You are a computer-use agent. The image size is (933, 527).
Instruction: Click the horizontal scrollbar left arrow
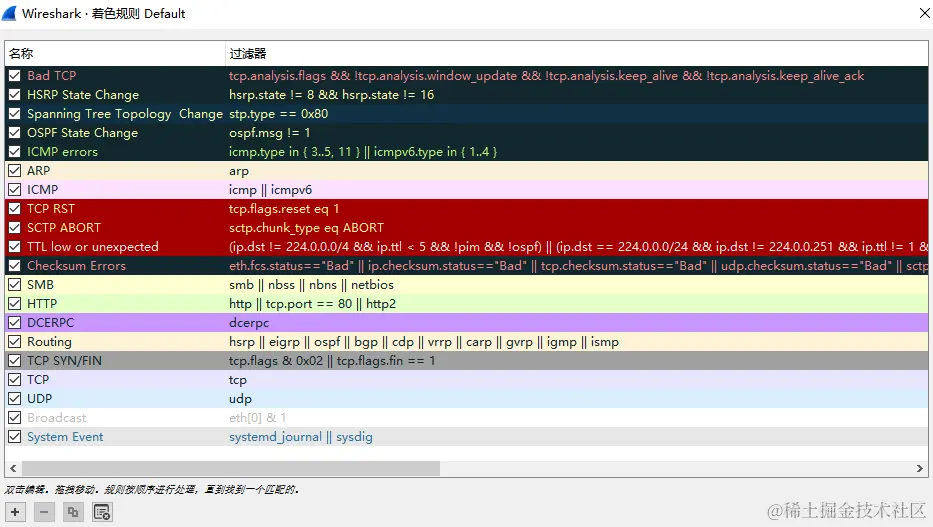click(x=13, y=469)
